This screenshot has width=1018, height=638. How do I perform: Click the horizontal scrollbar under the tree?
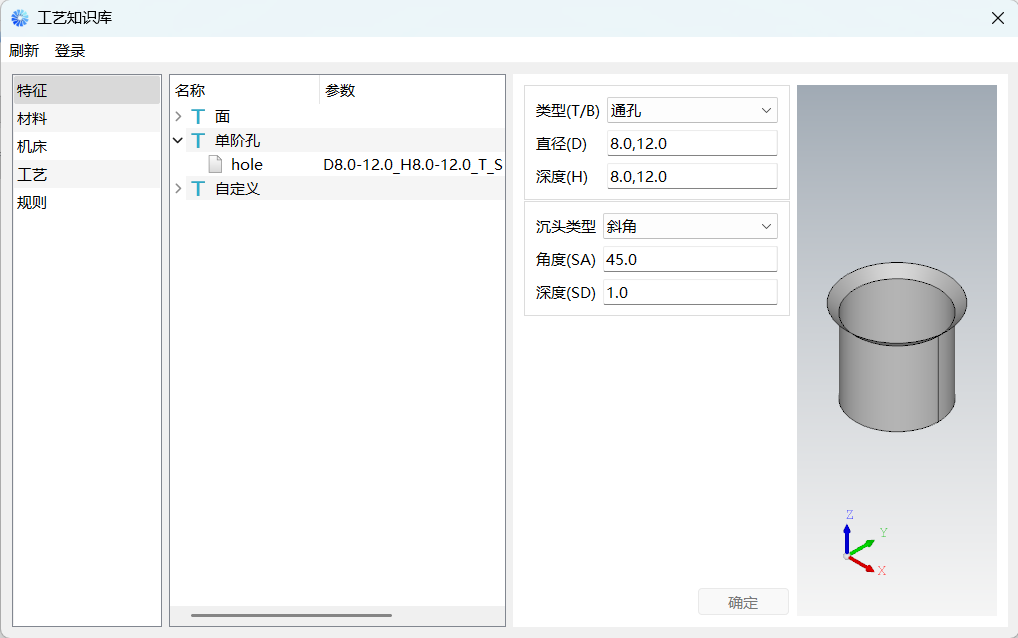(291, 615)
